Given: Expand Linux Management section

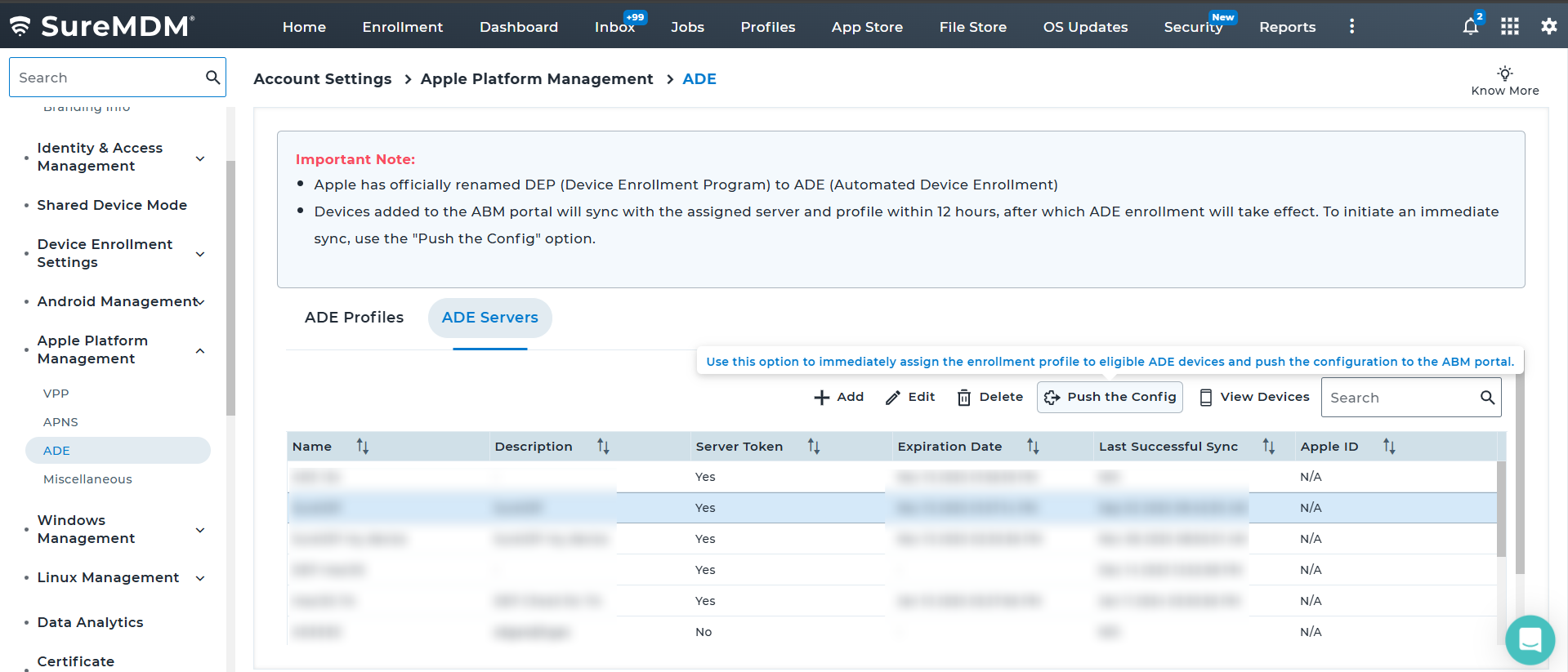Looking at the screenshot, I should tap(200, 578).
